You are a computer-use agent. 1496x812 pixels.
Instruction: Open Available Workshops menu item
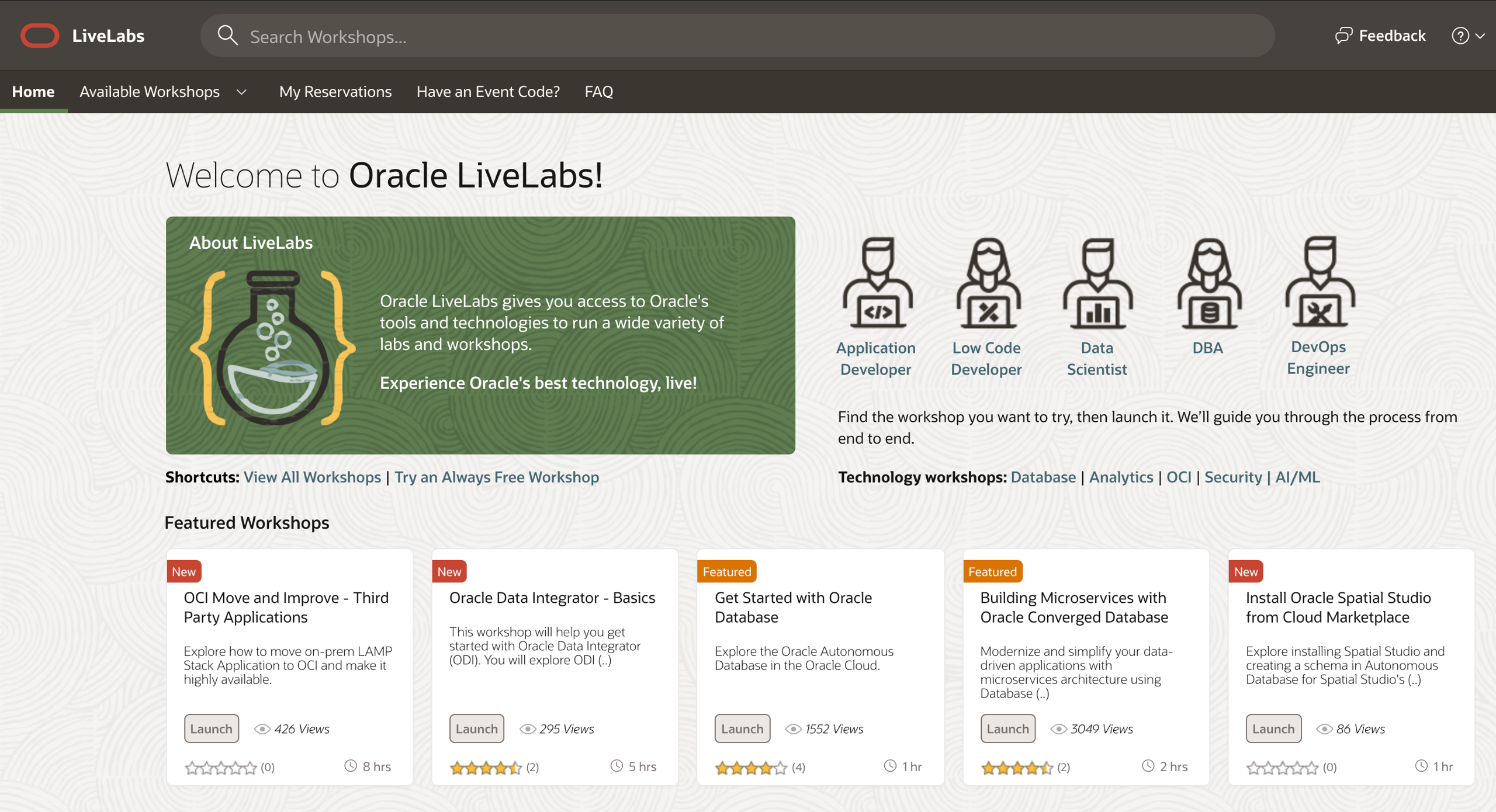pyautogui.click(x=150, y=92)
